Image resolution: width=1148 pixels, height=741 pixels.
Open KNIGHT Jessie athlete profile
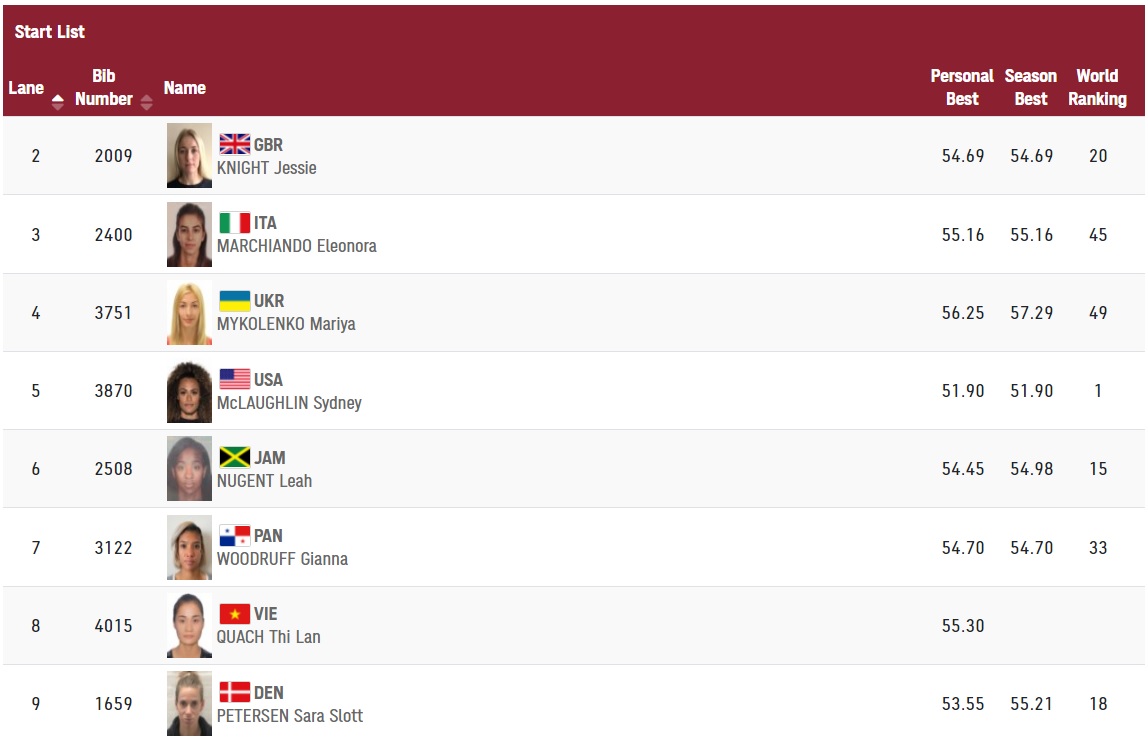point(266,168)
